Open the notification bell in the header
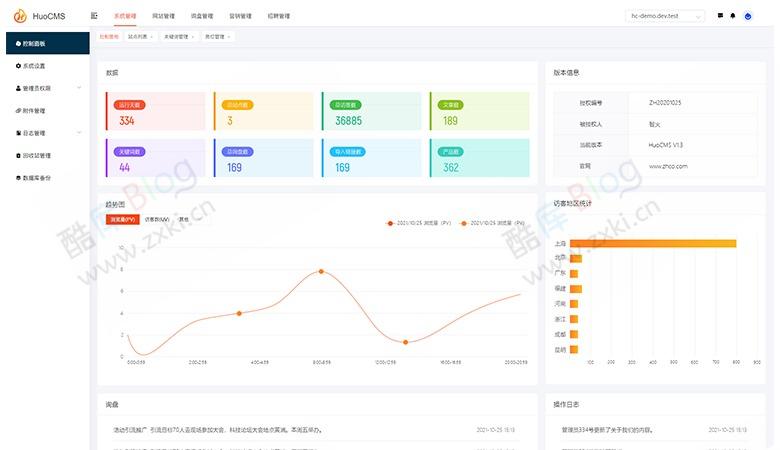The width and height of the screenshot is (780, 450). click(x=733, y=16)
